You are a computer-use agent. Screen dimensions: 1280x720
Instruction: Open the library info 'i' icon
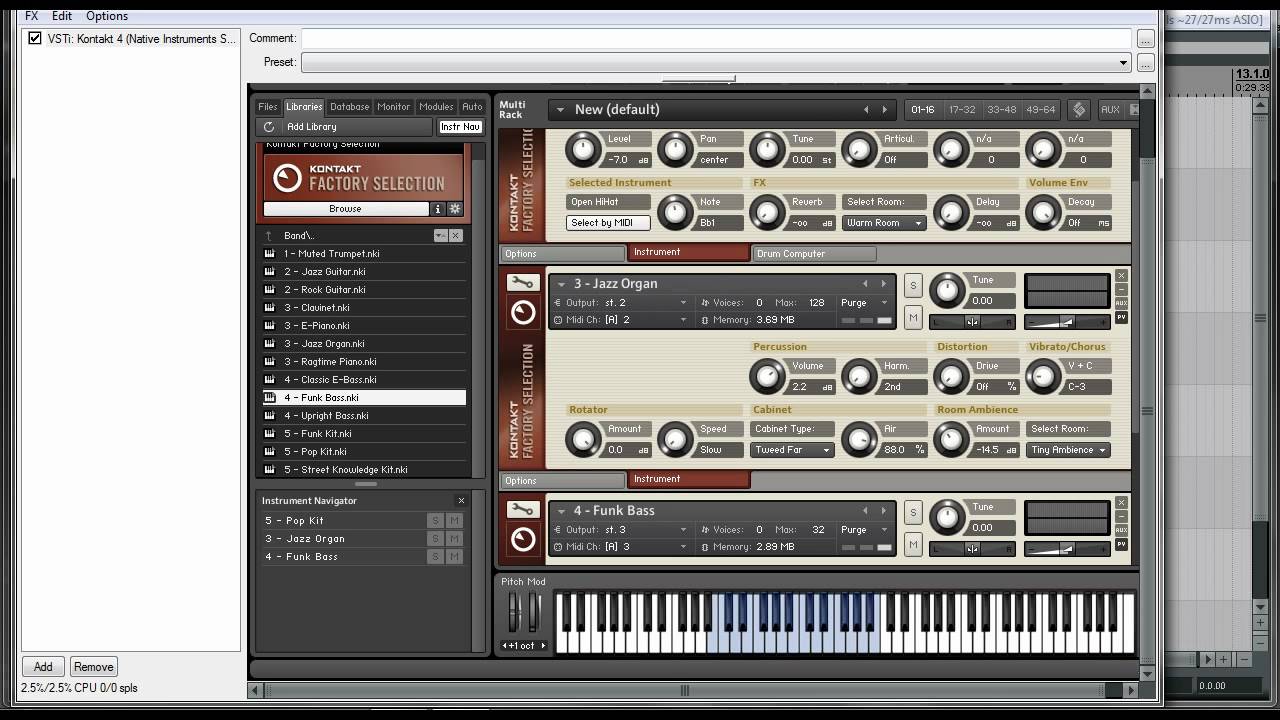tap(437, 209)
